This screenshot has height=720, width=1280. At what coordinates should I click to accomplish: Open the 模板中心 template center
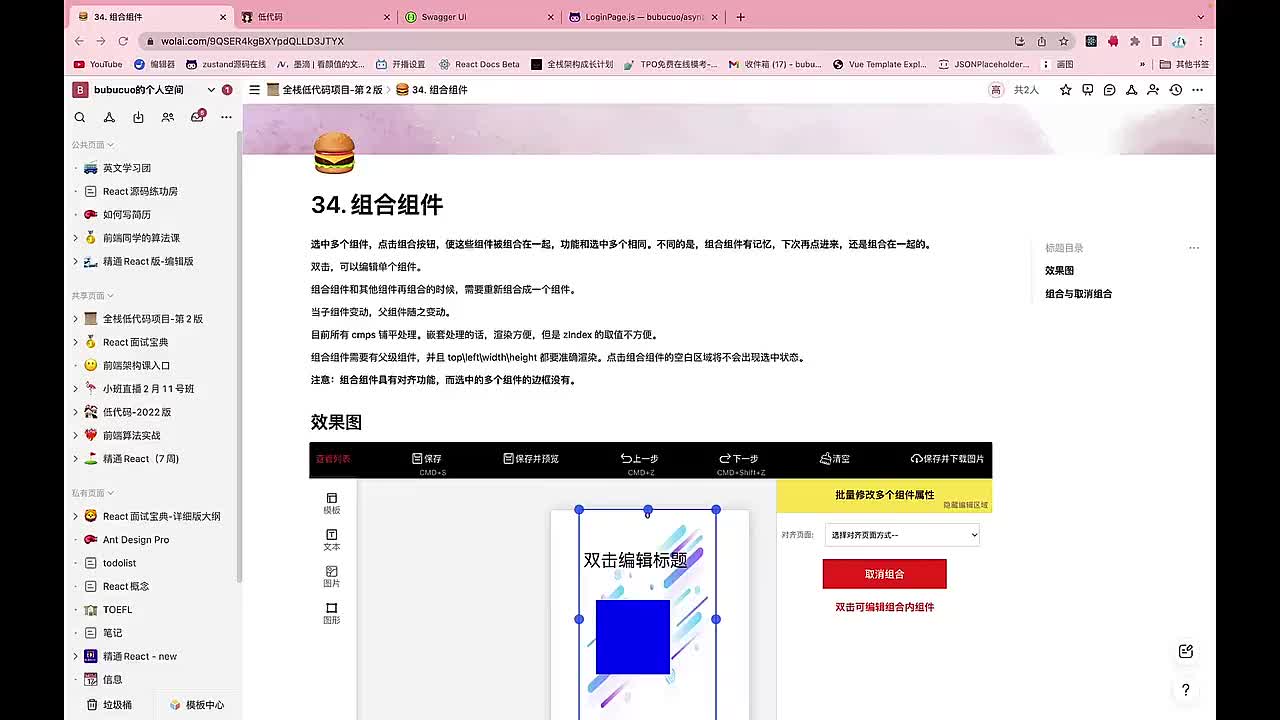tap(196, 705)
